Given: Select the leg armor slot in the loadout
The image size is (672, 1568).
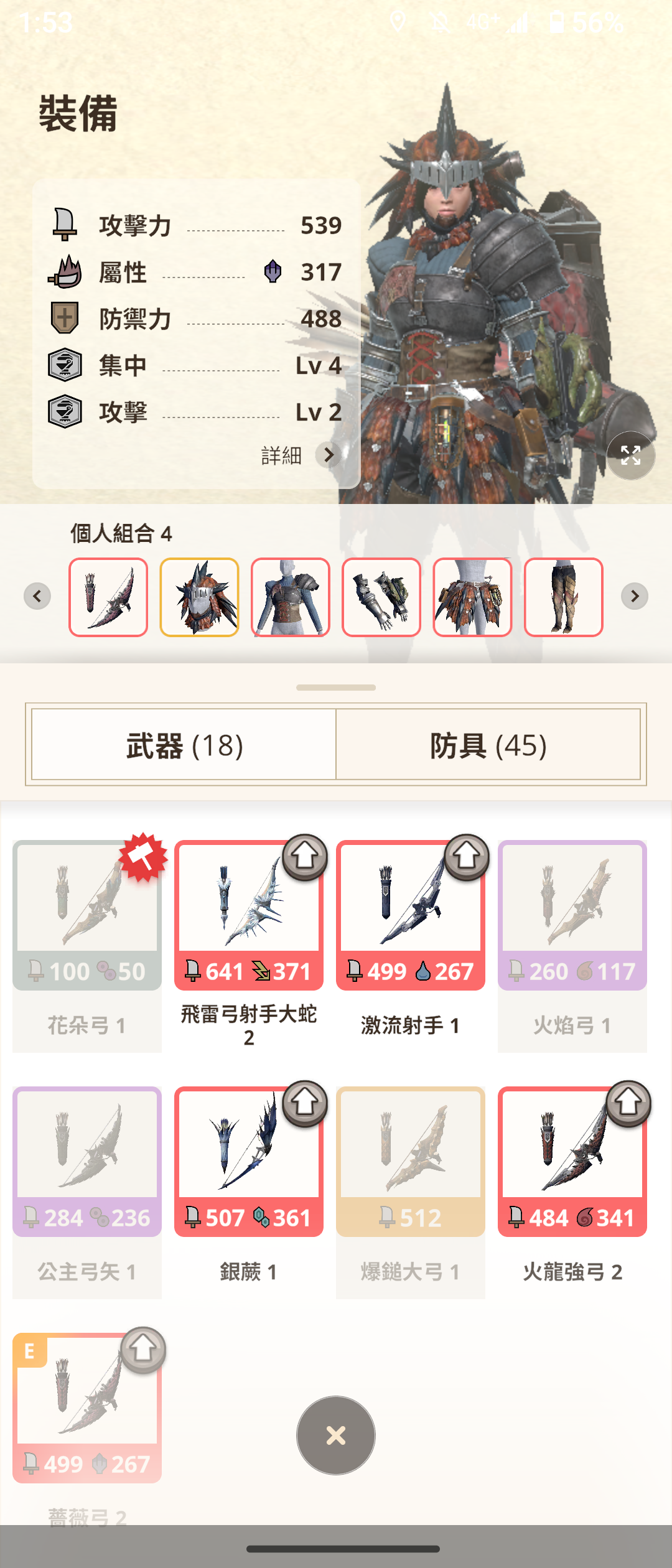Looking at the screenshot, I should (564, 597).
